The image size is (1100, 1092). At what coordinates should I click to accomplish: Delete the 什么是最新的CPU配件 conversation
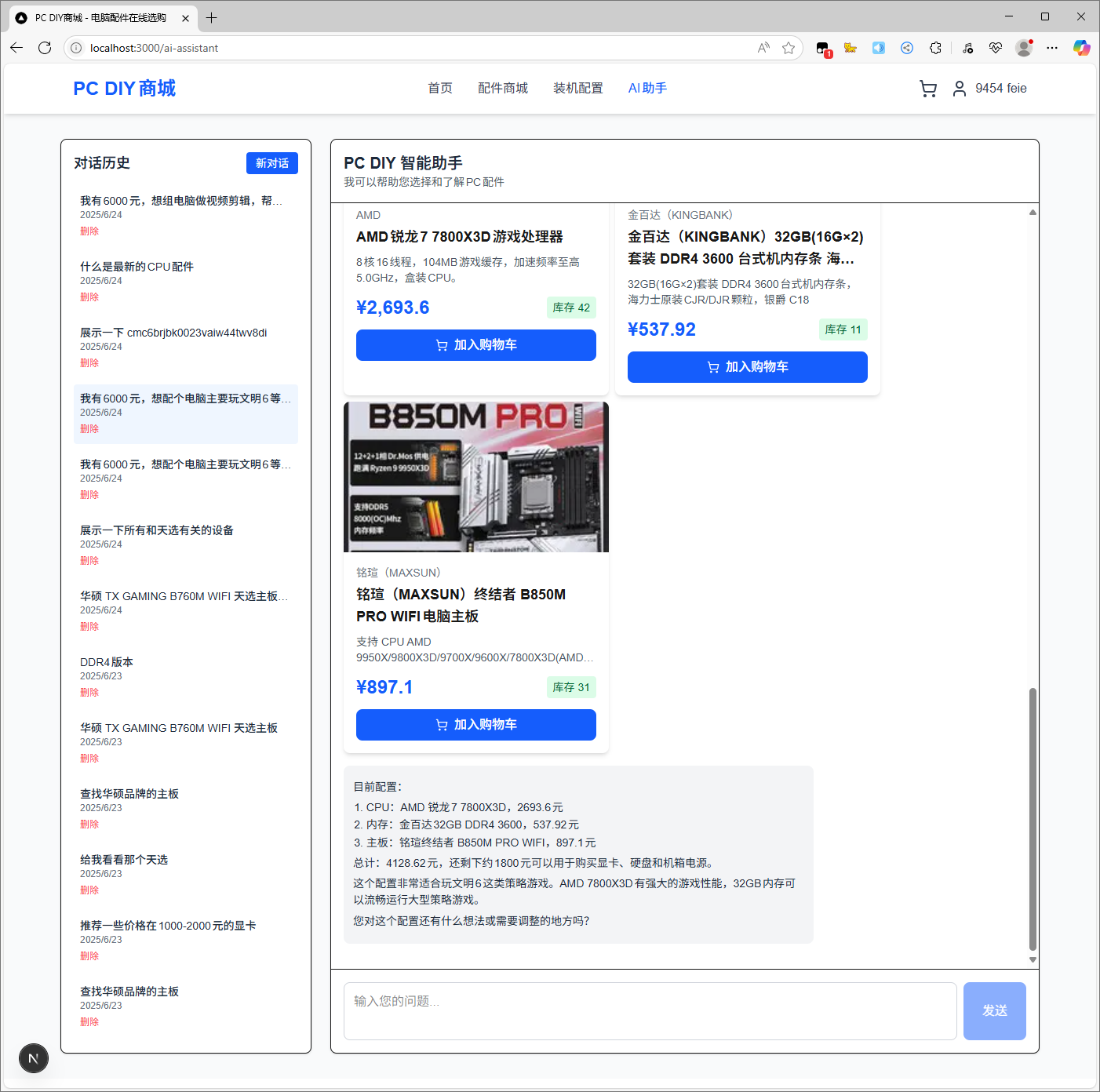pos(89,297)
